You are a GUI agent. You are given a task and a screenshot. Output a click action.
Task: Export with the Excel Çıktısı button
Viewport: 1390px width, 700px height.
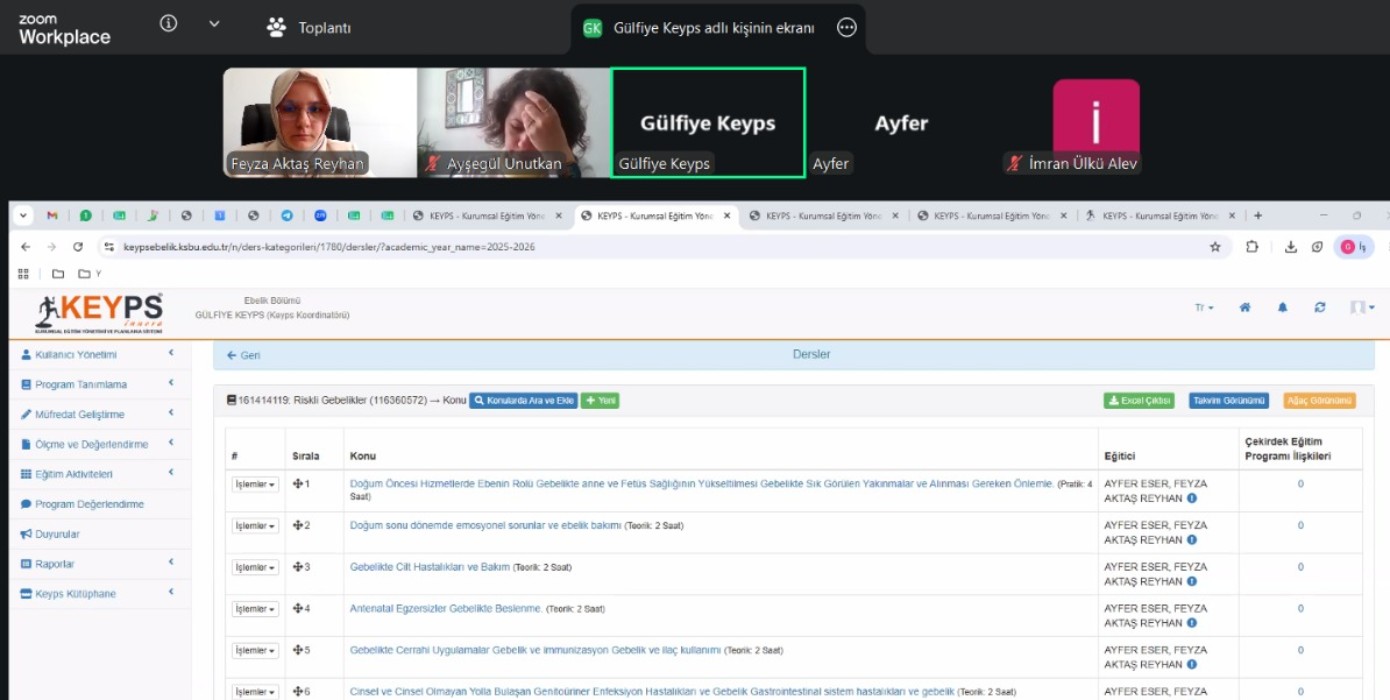[1139, 401]
